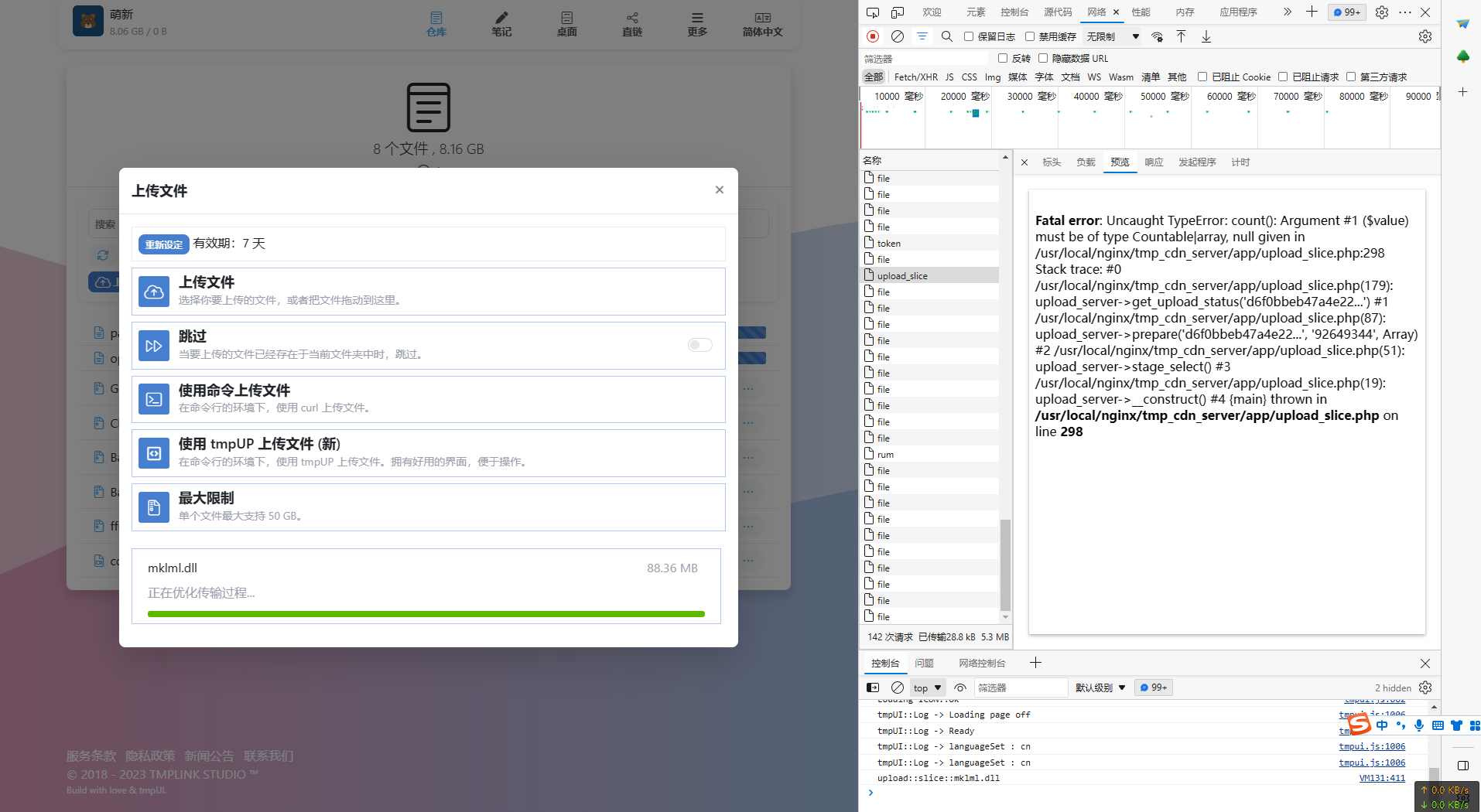Open the VM131:411 source link
The height and width of the screenshot is (812, 1481).
(1382, 778)
